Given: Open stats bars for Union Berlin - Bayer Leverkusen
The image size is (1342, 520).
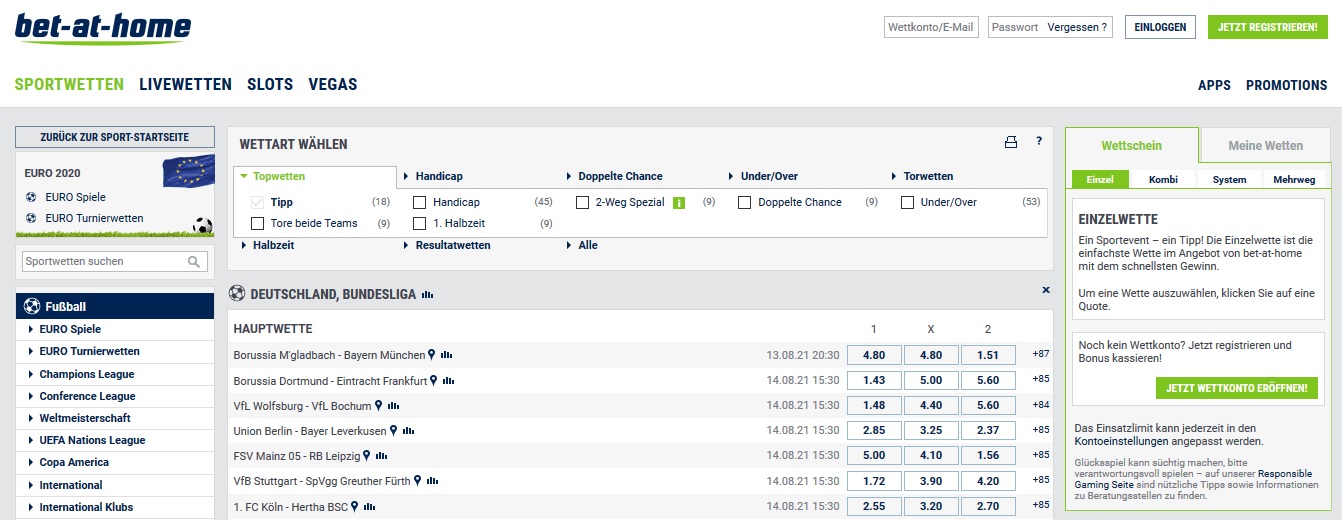Looking at the screenshot, I should [408, 431].
